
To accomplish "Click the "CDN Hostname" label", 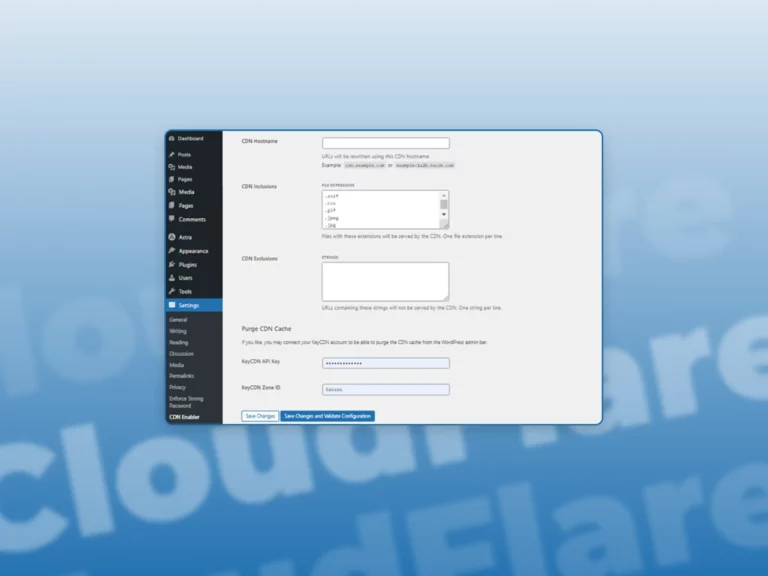I will 260,141.
